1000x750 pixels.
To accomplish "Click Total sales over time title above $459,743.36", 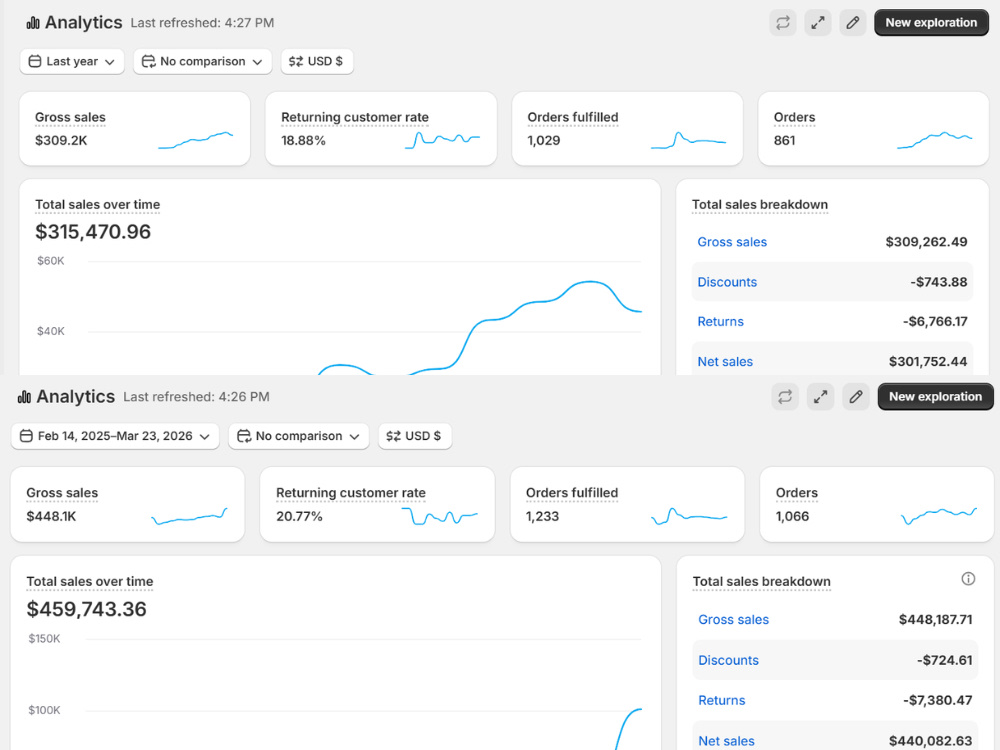I will pos(90,582).
